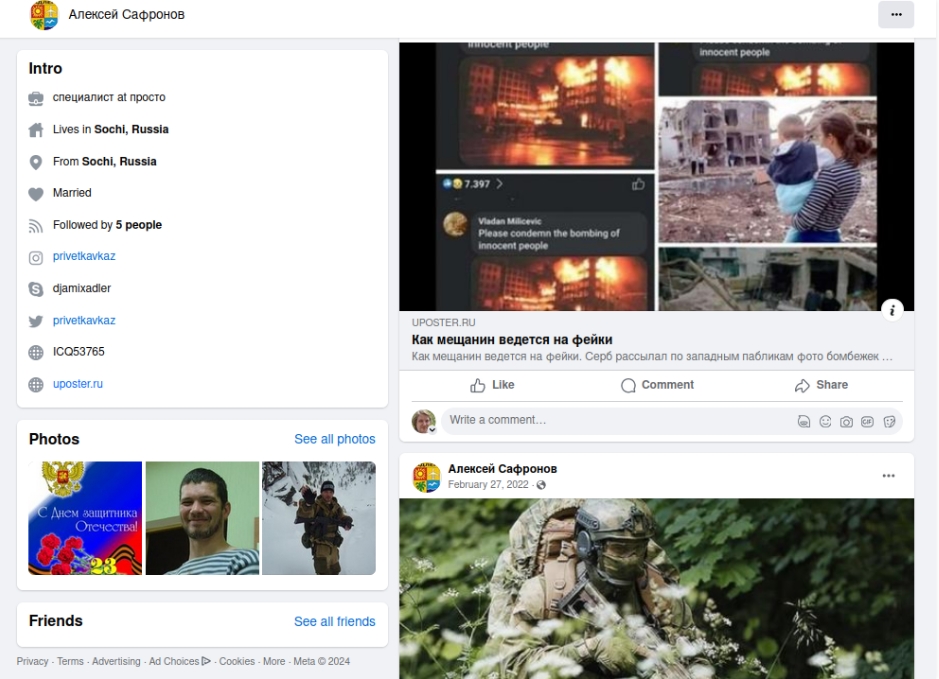Click the Meta © 2024 footer text
Image resolution: width=939 pixels, height=679 pixels.
(x=322, y=661)
